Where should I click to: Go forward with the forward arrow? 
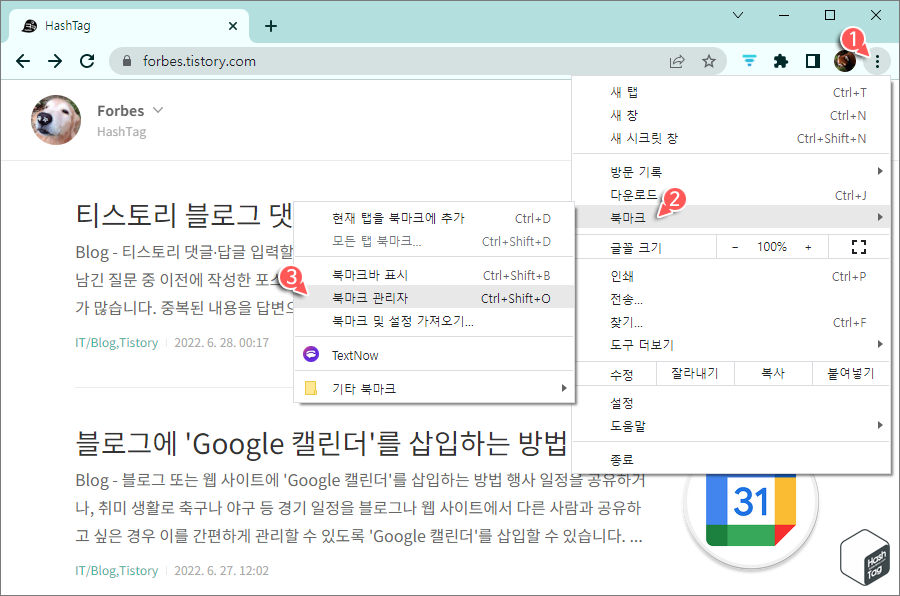coord(55,61)
